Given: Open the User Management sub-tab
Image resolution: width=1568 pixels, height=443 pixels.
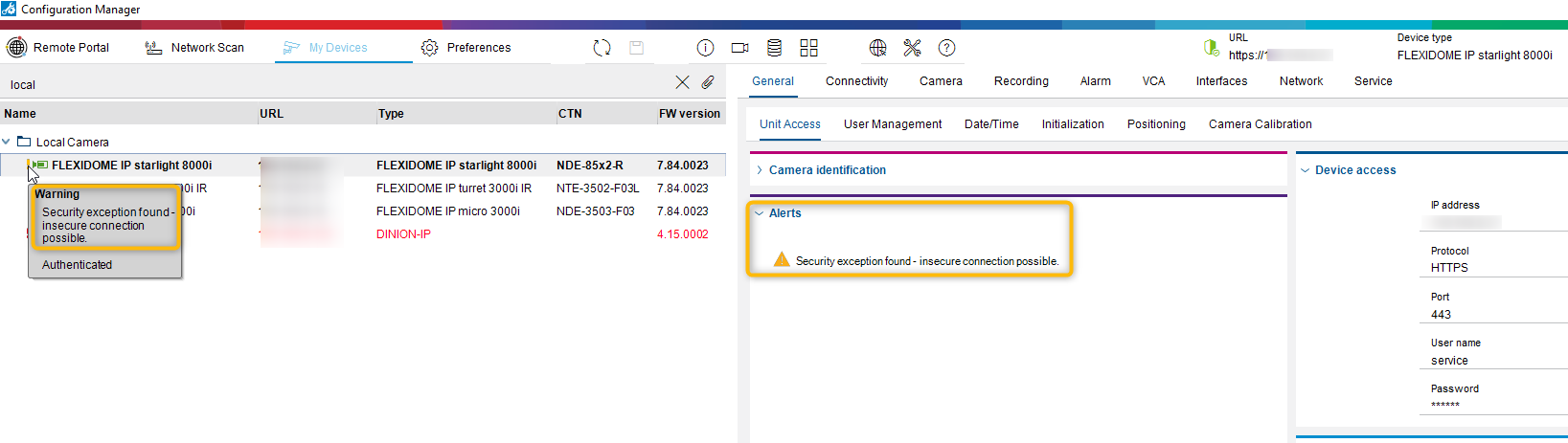Looking at the screenshot, I should 892,124.
